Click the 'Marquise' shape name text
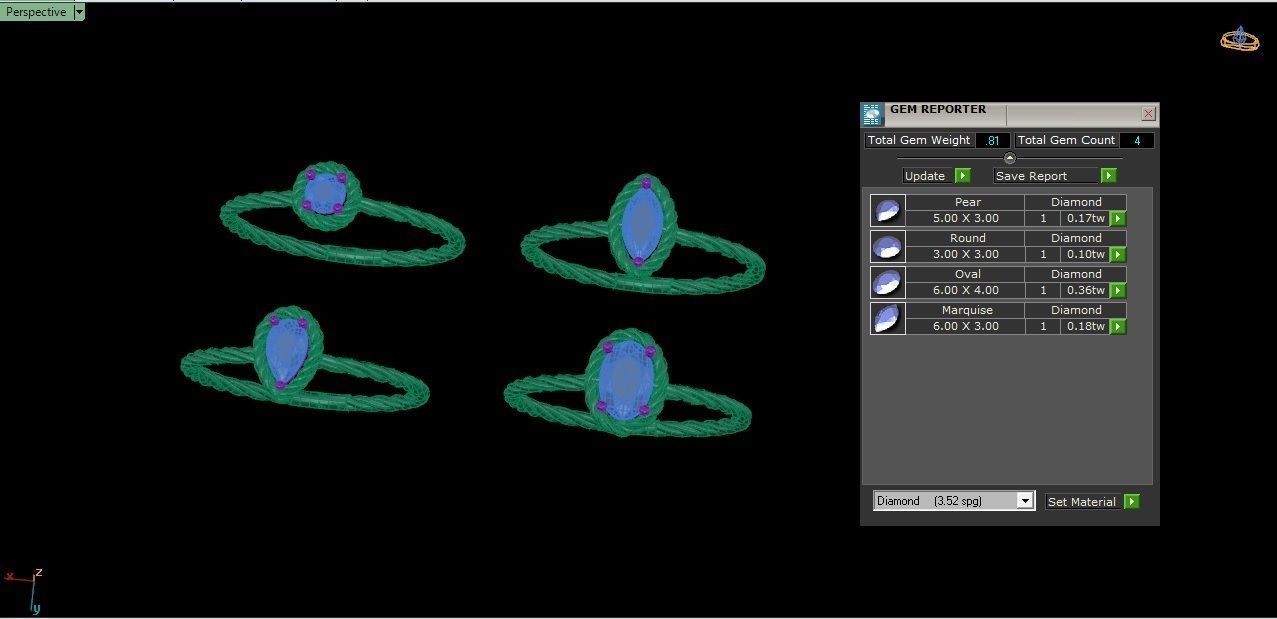Image resolution: width=1277 pixels, height=619 pixels. coord(967,310)
